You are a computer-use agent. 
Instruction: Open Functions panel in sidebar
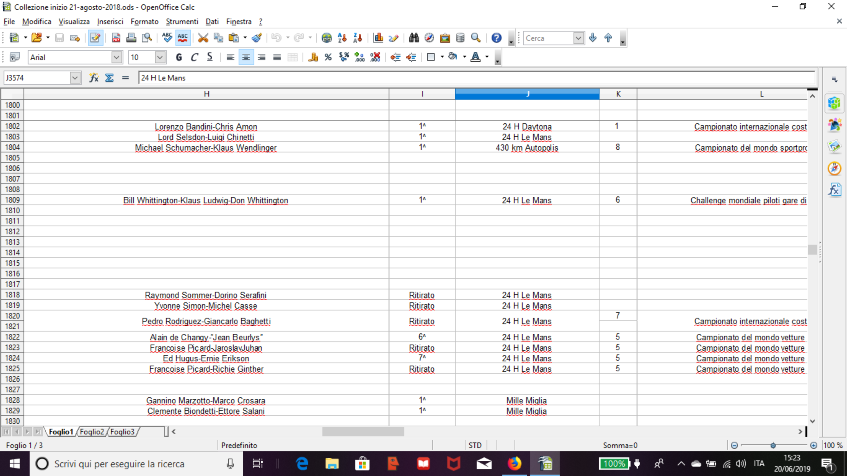pos(835,190)
